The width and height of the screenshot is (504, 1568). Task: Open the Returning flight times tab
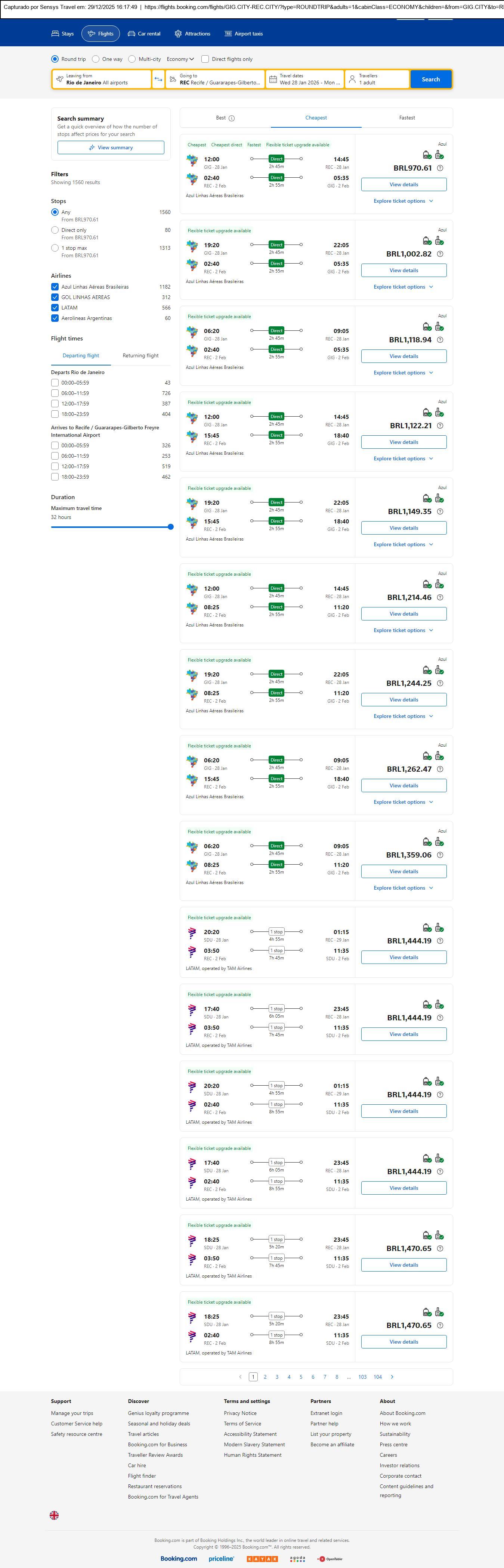coord(140,355)
